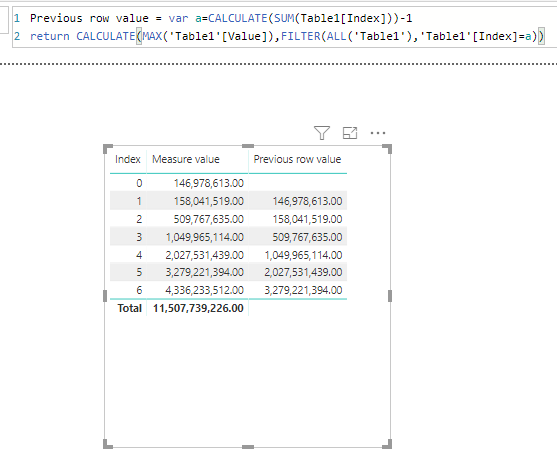Select the left-middle resize handle of table
This screenshot has width=557, height=476.
point(105,296)
